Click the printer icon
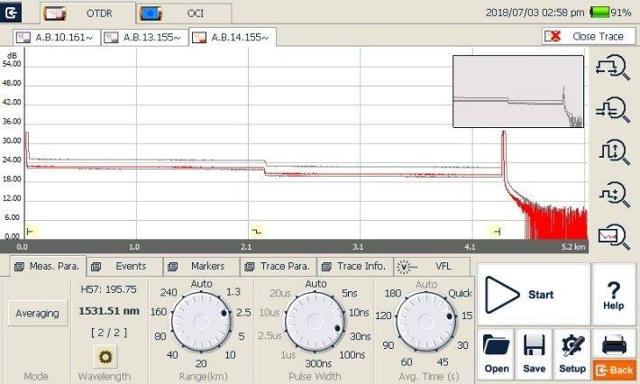The height and width of the screenshot is (384, 640). point(614,344)
